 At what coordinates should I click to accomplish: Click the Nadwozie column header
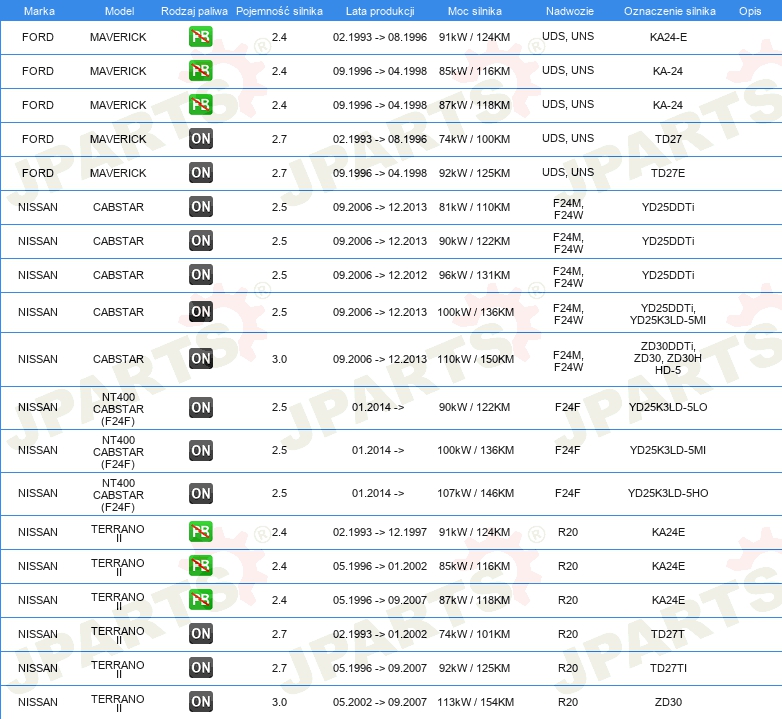point(570,11)
